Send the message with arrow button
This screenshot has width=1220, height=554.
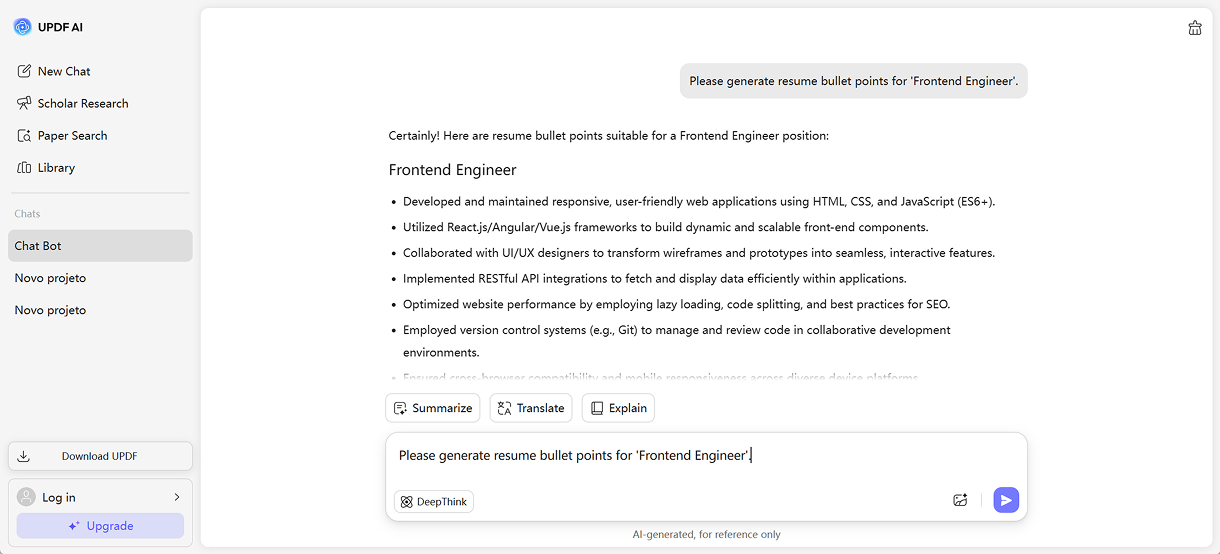coord(1006,500)
